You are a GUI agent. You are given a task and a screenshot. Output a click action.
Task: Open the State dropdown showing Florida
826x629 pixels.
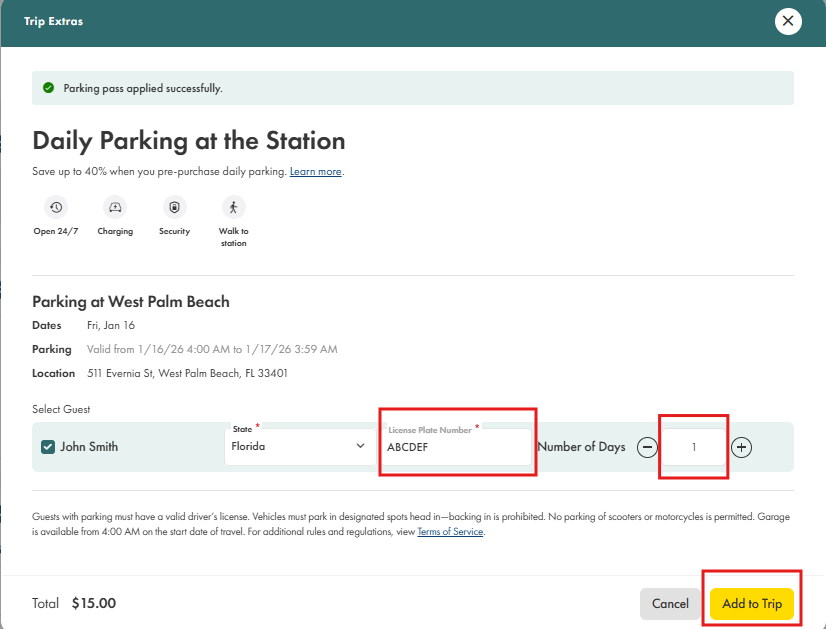click(300, 447)
